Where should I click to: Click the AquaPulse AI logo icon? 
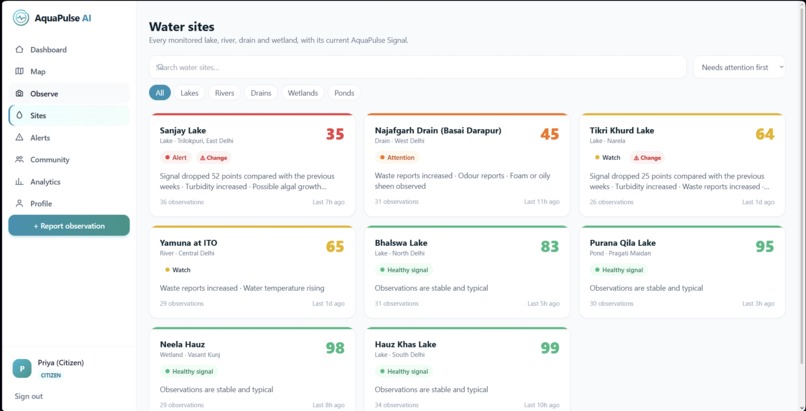[21, 18]
